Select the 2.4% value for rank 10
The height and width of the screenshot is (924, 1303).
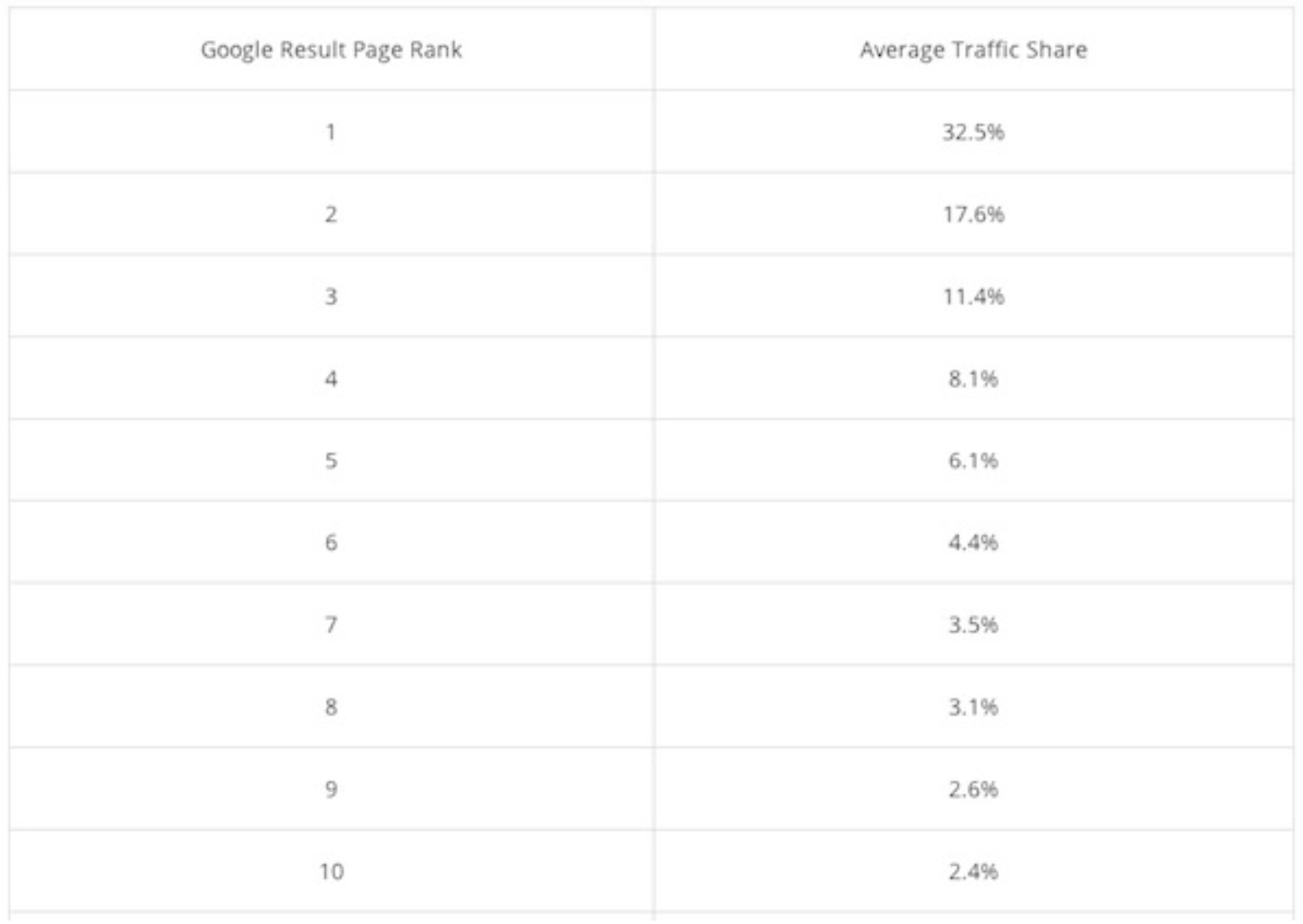[x=974, y=871]
